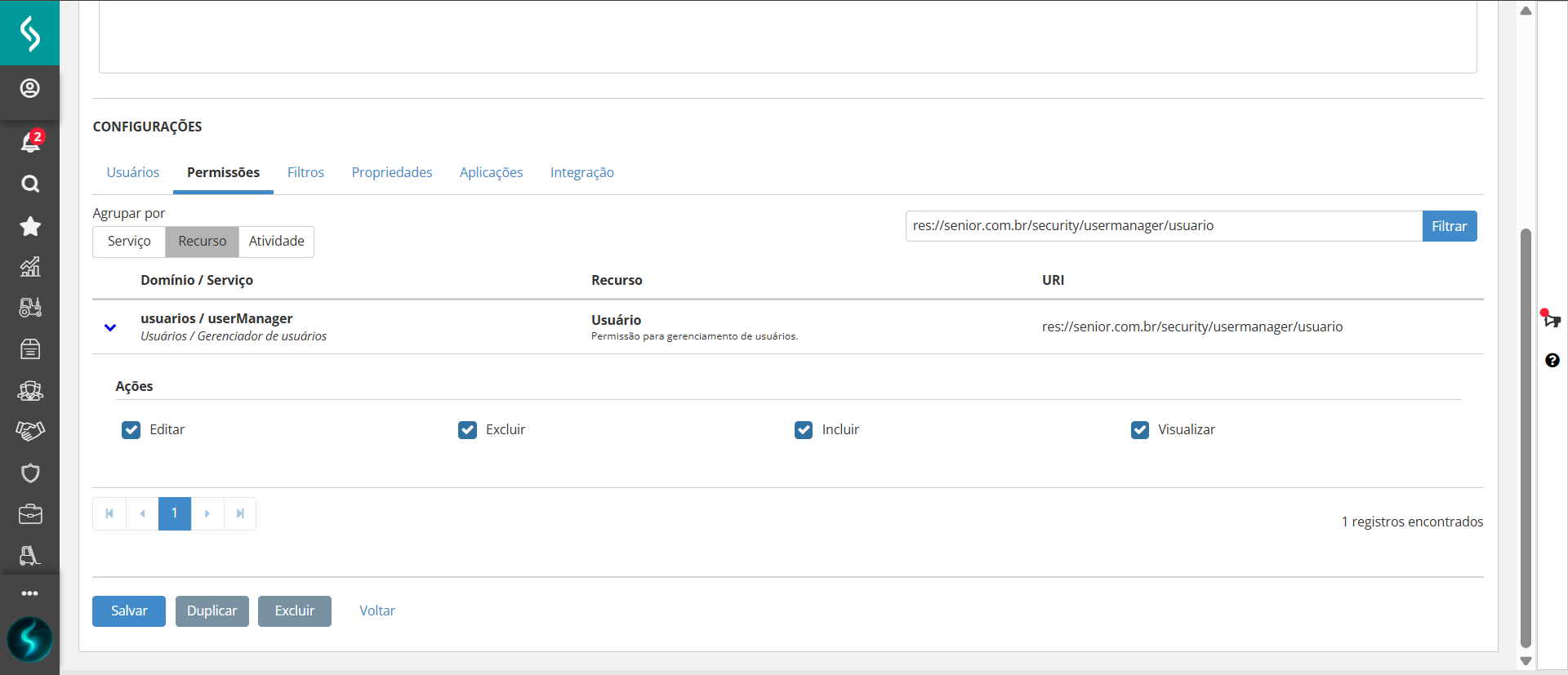Switch to the Filtros tab
The image size is (1568, 675).
(305, 172)
